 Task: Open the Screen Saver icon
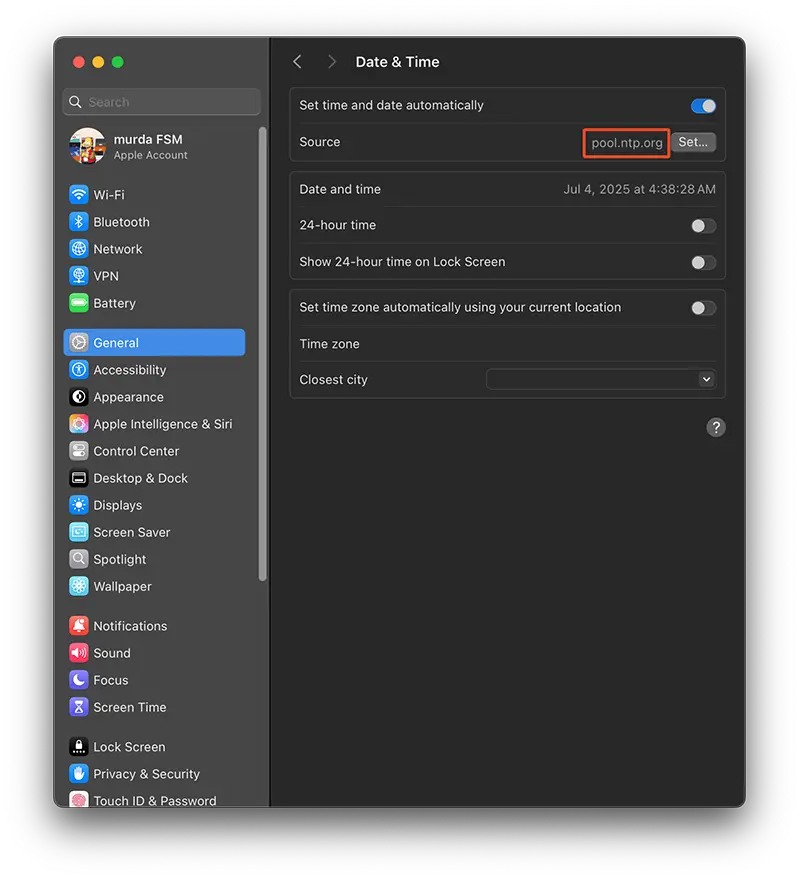pos(78,533)
